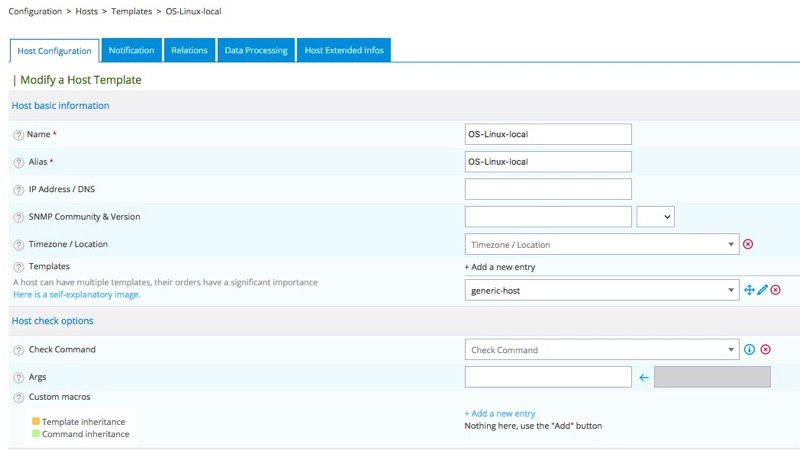Click the IP Address / DNS input field
The height and width of the screenshot is (450, 800).
(x=548, y=189)
